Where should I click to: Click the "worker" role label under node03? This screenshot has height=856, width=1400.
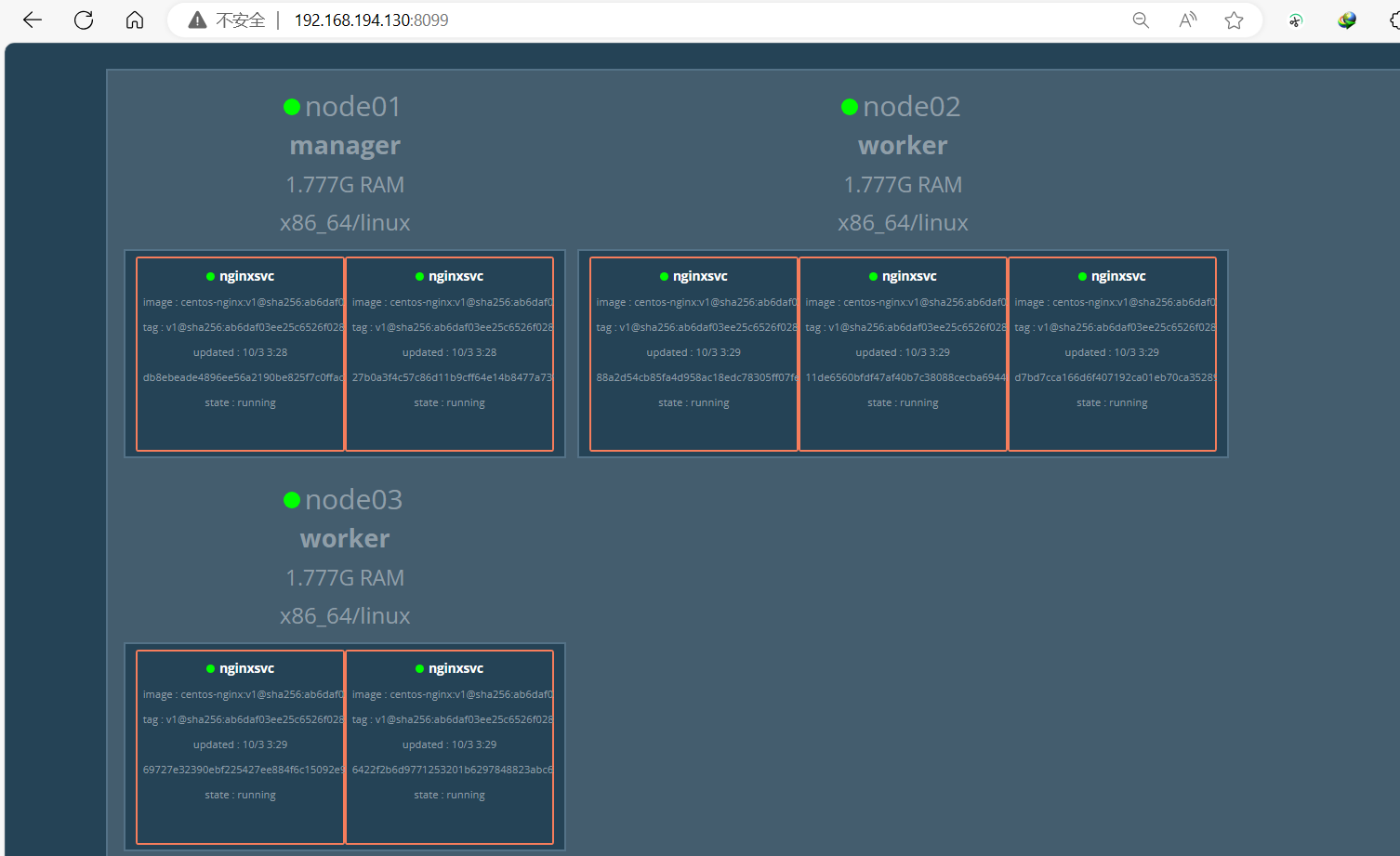(345, 539)
